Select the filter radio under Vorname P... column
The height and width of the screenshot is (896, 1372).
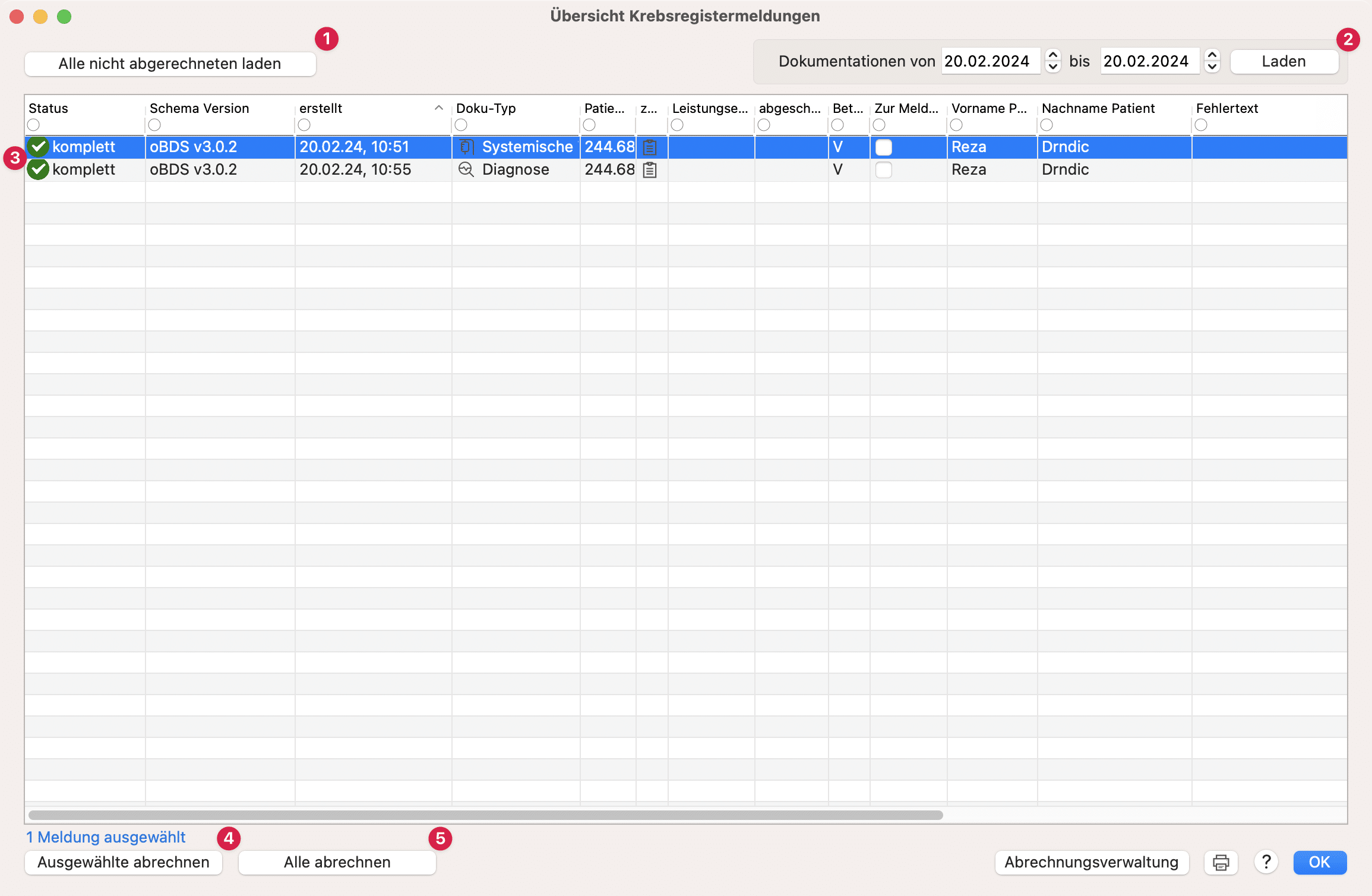pos(956,125)
